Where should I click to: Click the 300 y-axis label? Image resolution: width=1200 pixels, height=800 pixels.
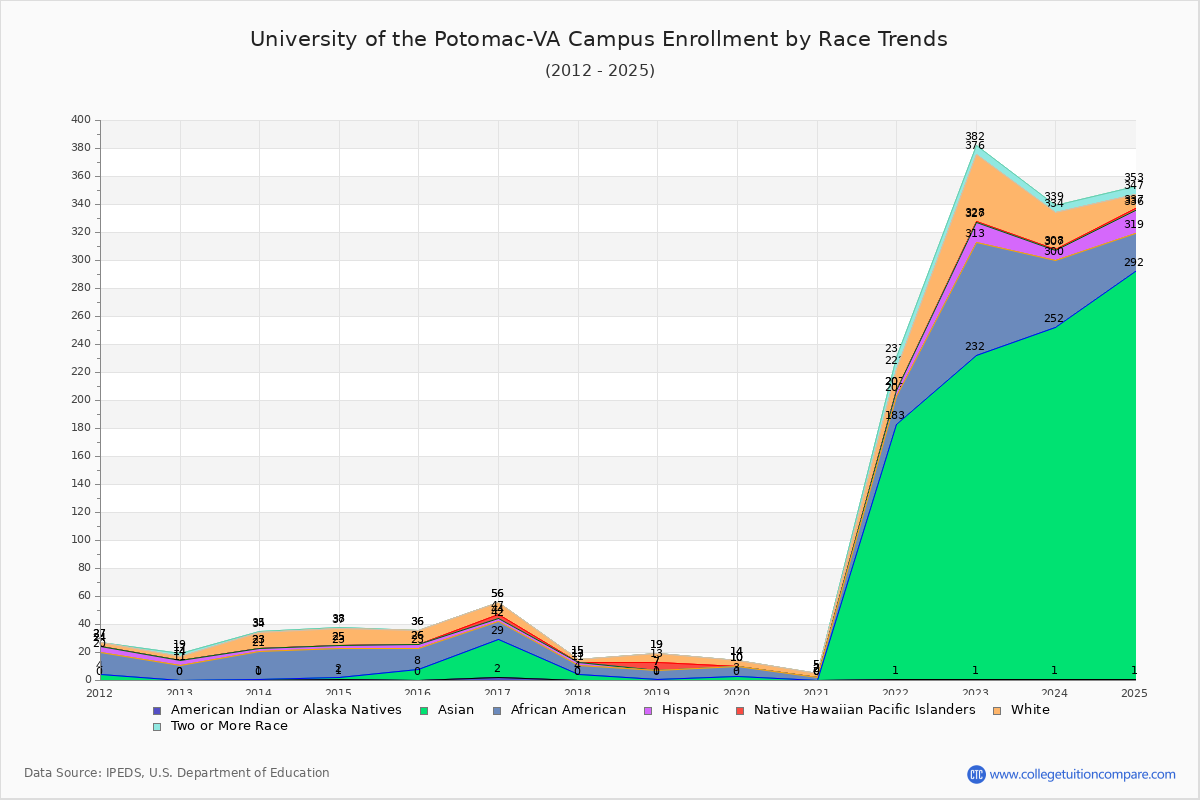click(81, 260)
